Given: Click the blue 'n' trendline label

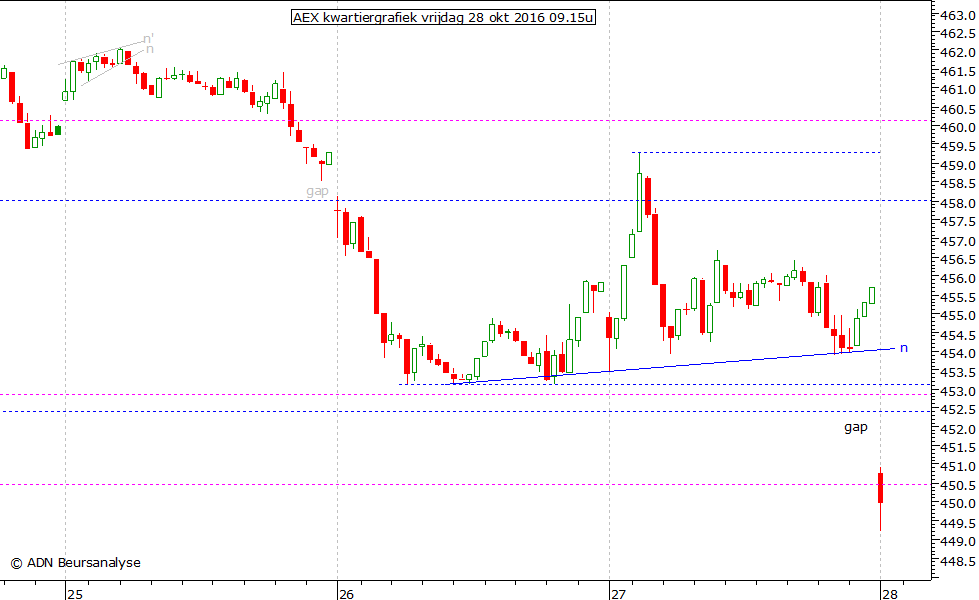Looking at the screenshot, I should pyautogui.click(x=903, y=348).
